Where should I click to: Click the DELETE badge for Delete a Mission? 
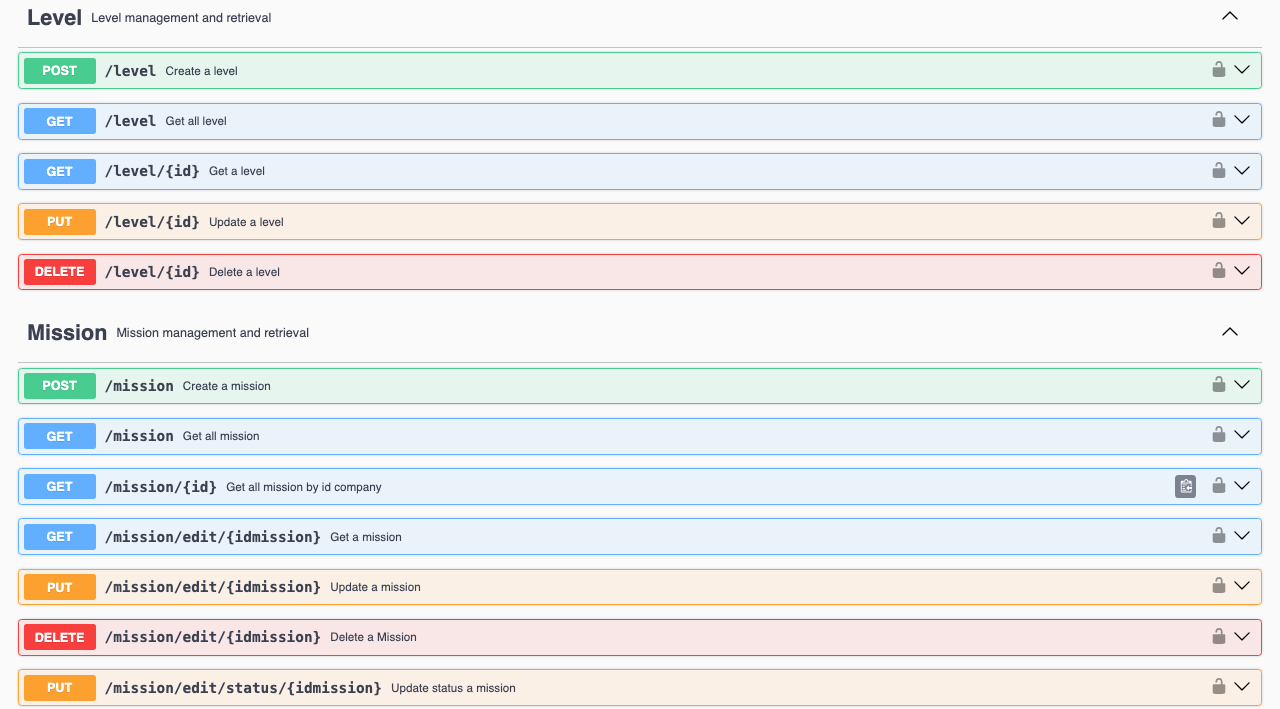pyautogui.click(x=60, y=637)
